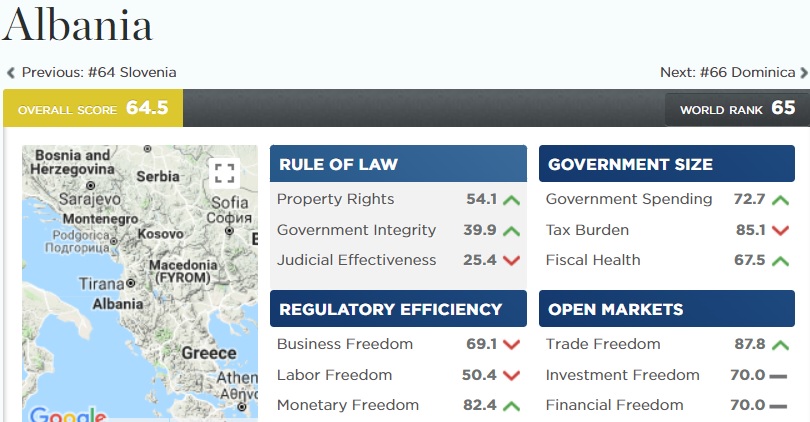Select the Open Markets section header
Viewport: 810px width, 422px height.
click(667, 309)
